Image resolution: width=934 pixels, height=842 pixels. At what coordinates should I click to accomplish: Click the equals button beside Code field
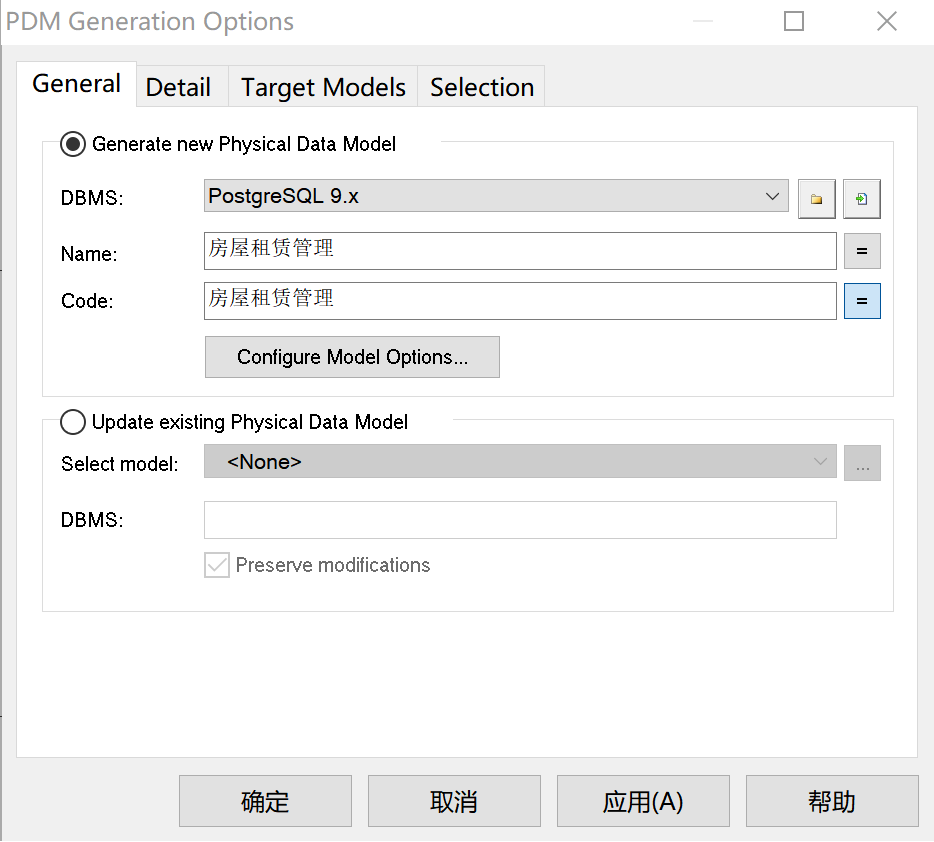pyautogui.click(x=861, y=301)
